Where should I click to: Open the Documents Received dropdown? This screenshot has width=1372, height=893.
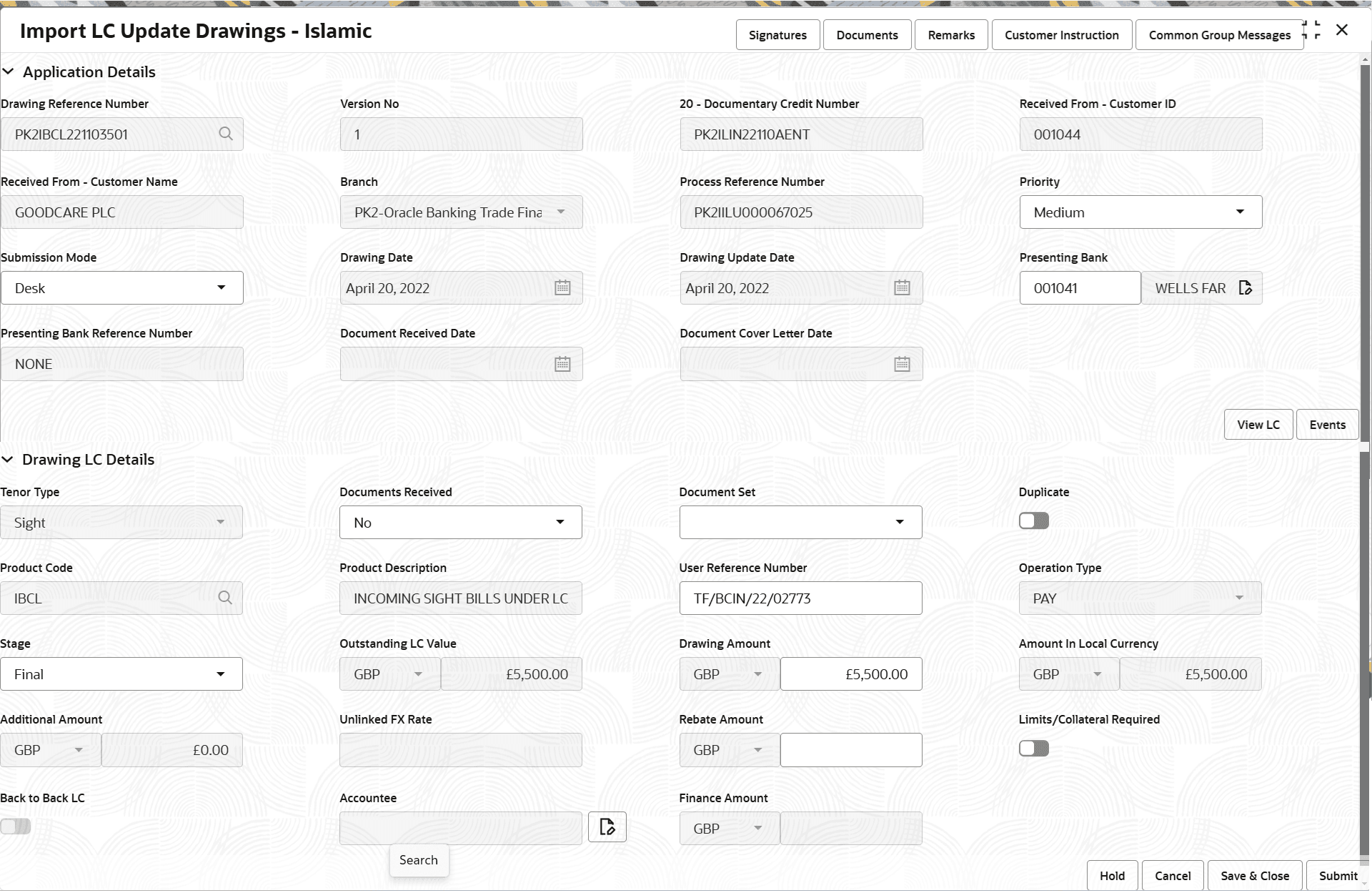pos(560,522)
